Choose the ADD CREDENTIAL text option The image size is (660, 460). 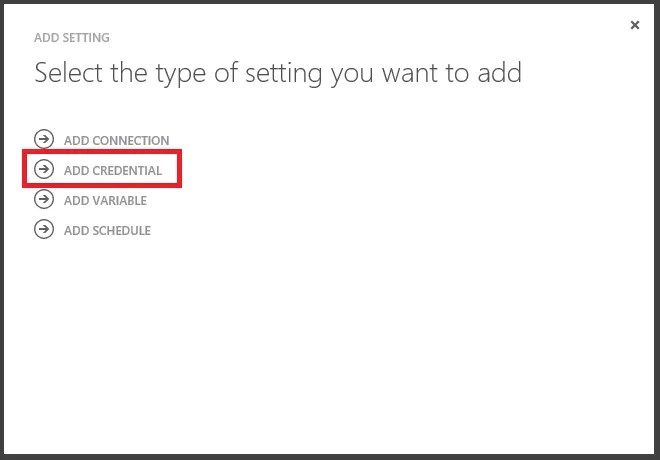pos(113,170)
